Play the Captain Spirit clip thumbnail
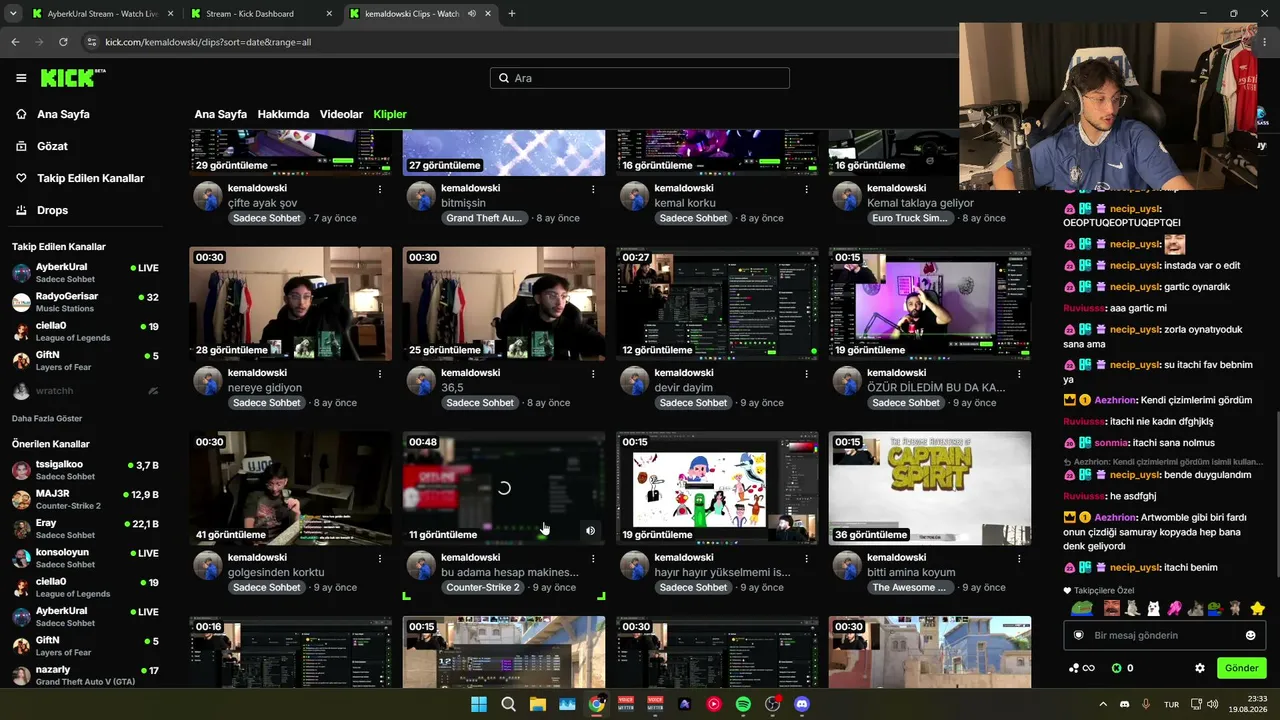Image resolution: width=1280 pixels, height=720 pixels. 930,488
